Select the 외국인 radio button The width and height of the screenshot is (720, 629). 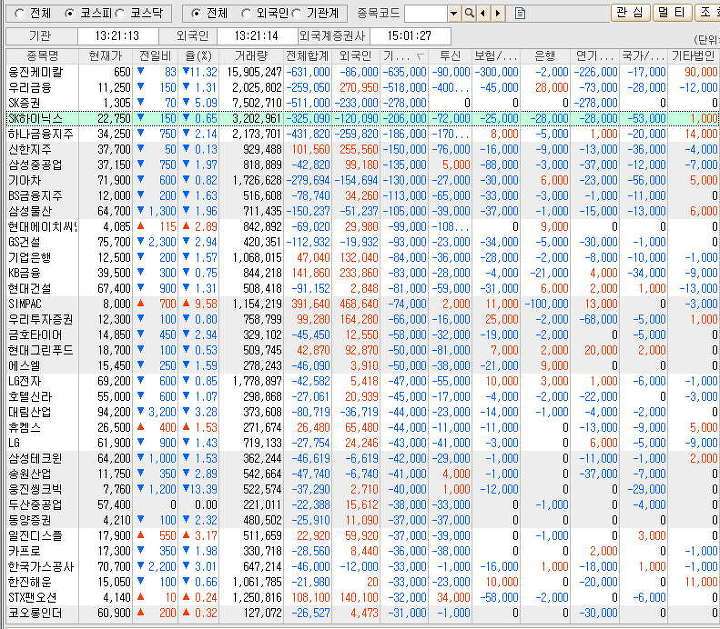(x=246, y=14)
